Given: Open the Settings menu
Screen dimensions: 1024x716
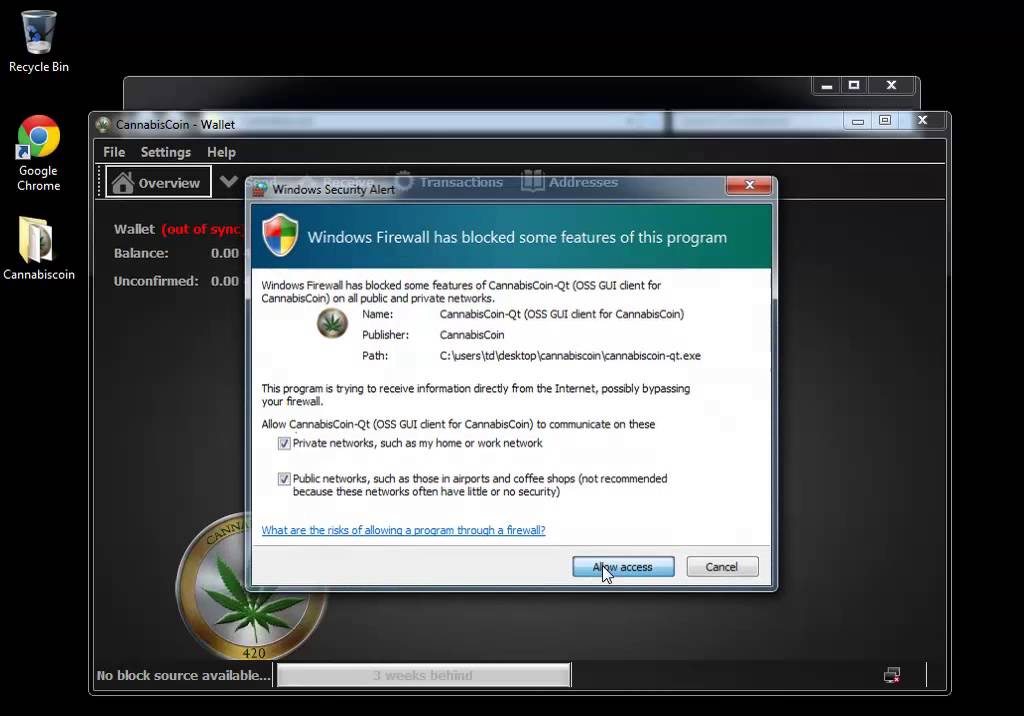Looking at the screenshot, I should 166,152.
